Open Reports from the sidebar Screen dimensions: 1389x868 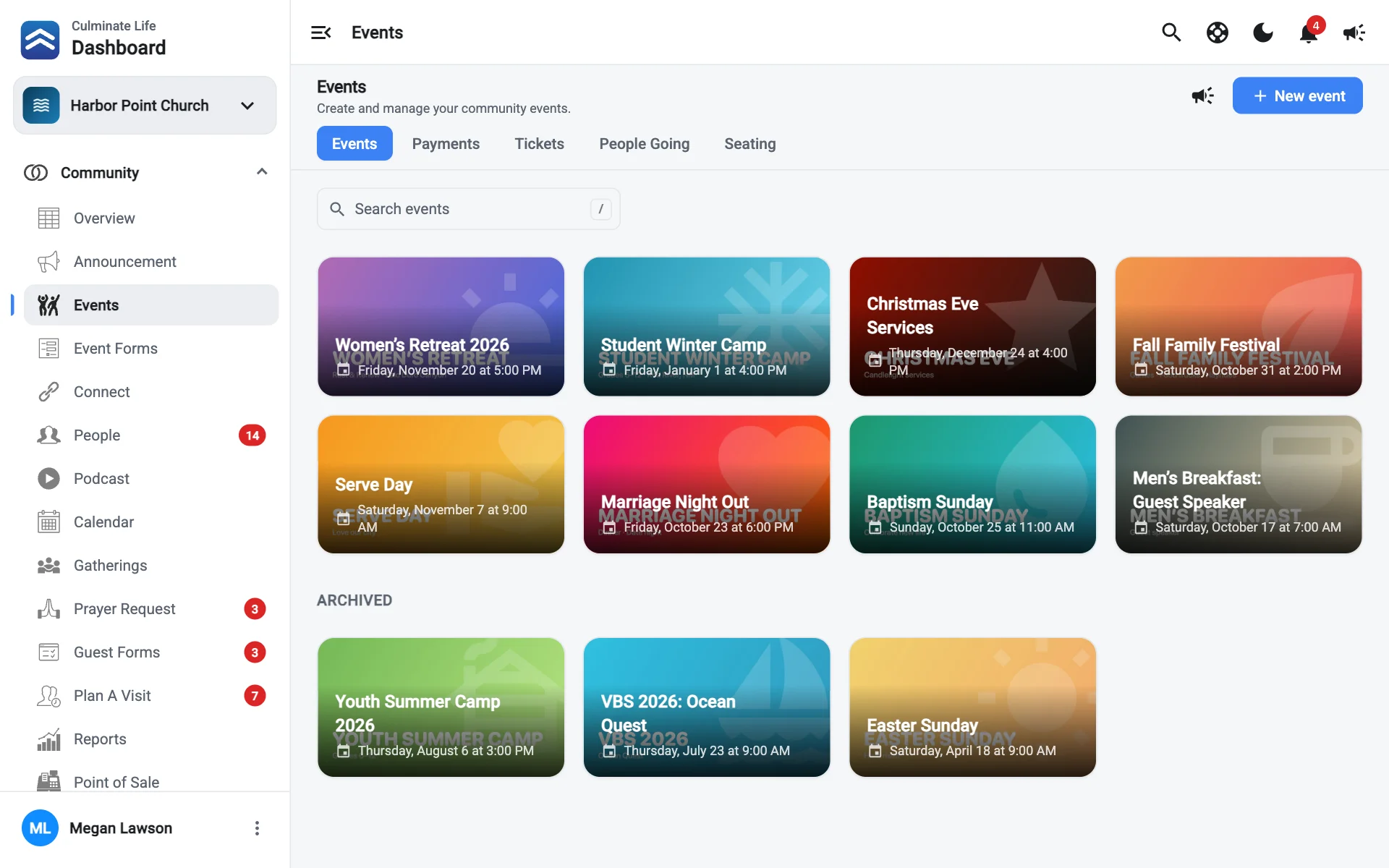coord(151,739)
